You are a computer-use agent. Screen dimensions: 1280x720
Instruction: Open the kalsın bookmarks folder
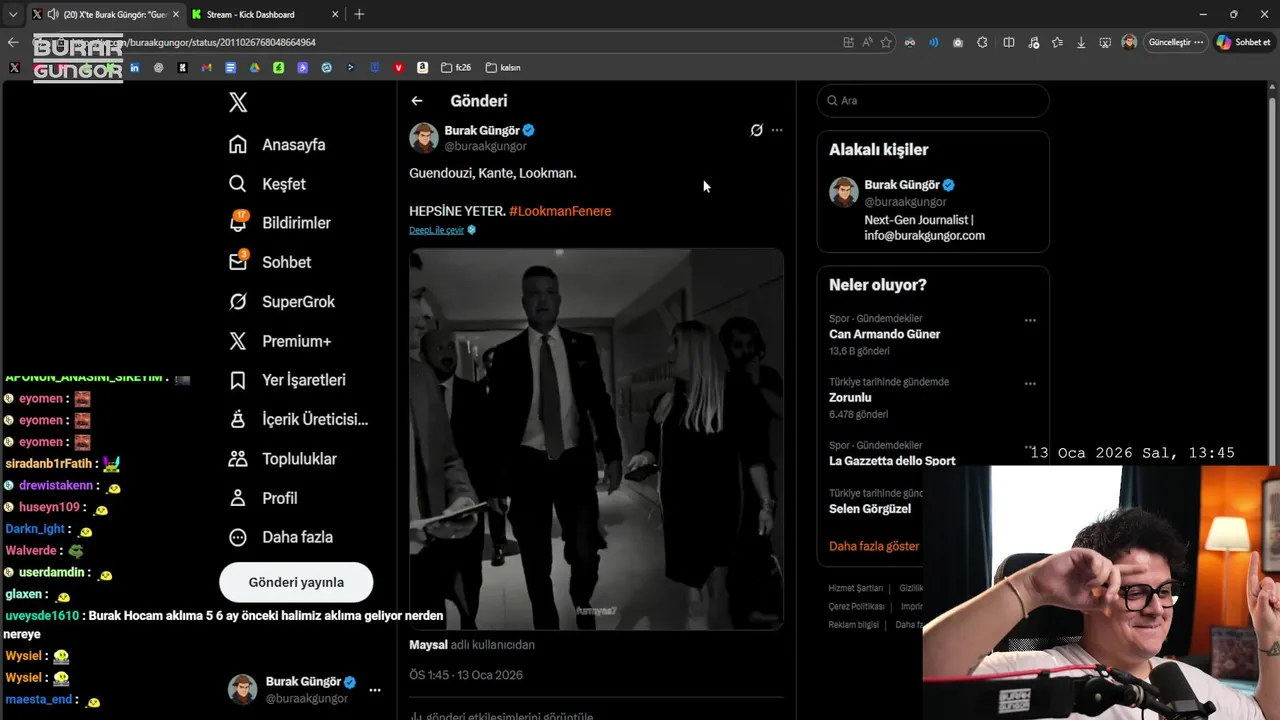tap(503, 68)
